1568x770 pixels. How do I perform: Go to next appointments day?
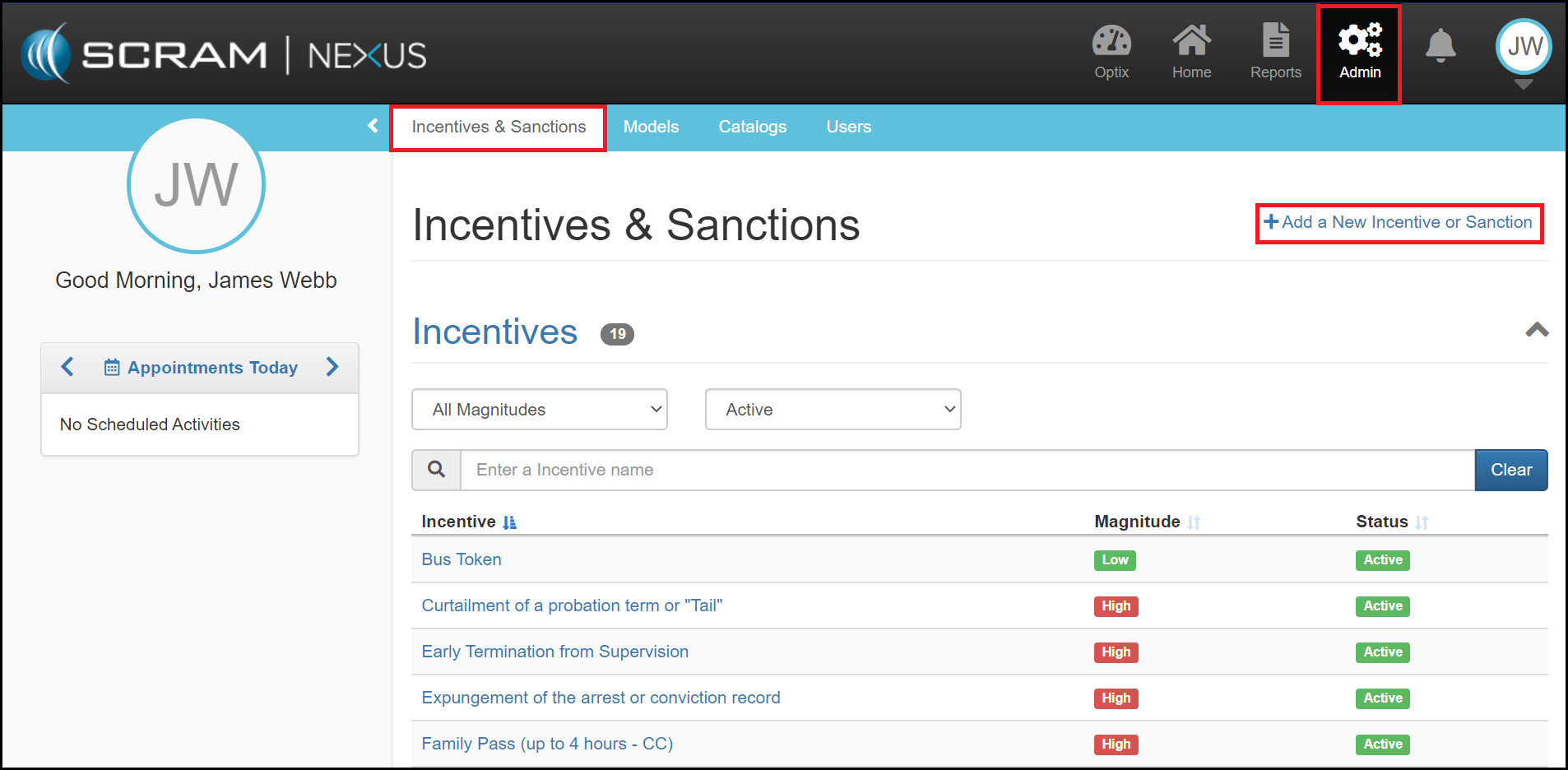[x=332, y=367]
